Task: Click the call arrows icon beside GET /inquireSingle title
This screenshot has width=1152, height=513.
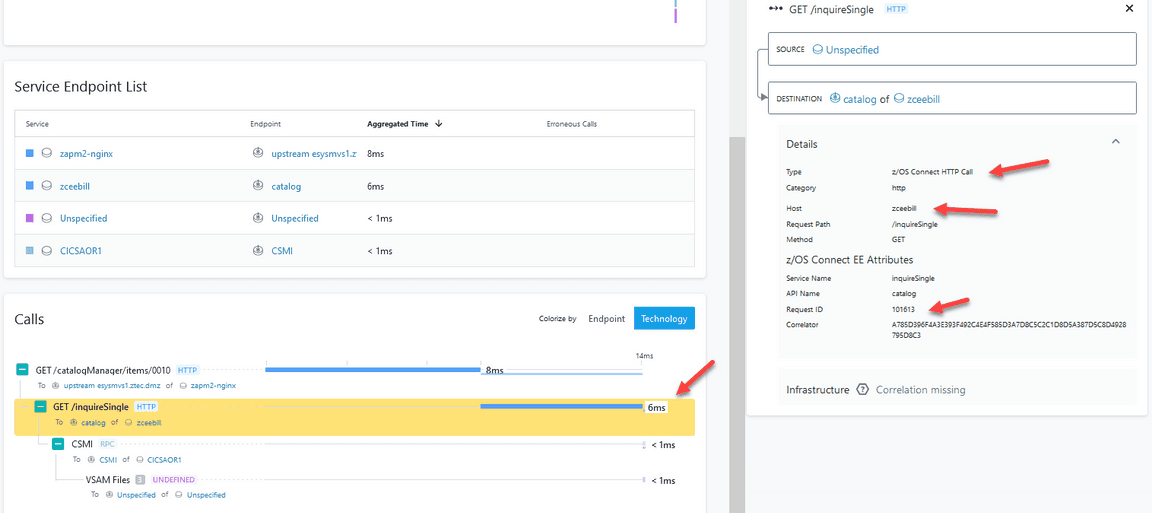Action: (774, 9)
